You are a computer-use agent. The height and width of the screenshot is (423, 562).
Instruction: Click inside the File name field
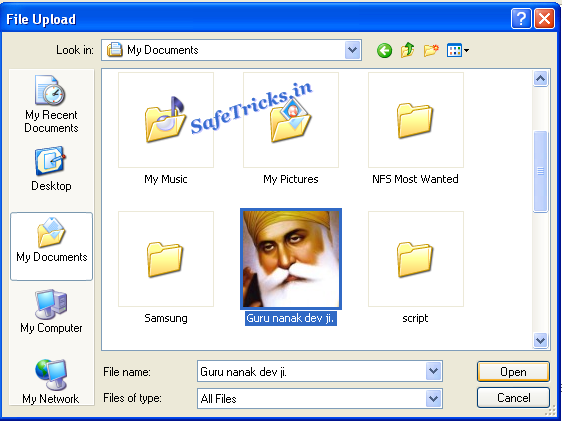click(x=312, y=371)
